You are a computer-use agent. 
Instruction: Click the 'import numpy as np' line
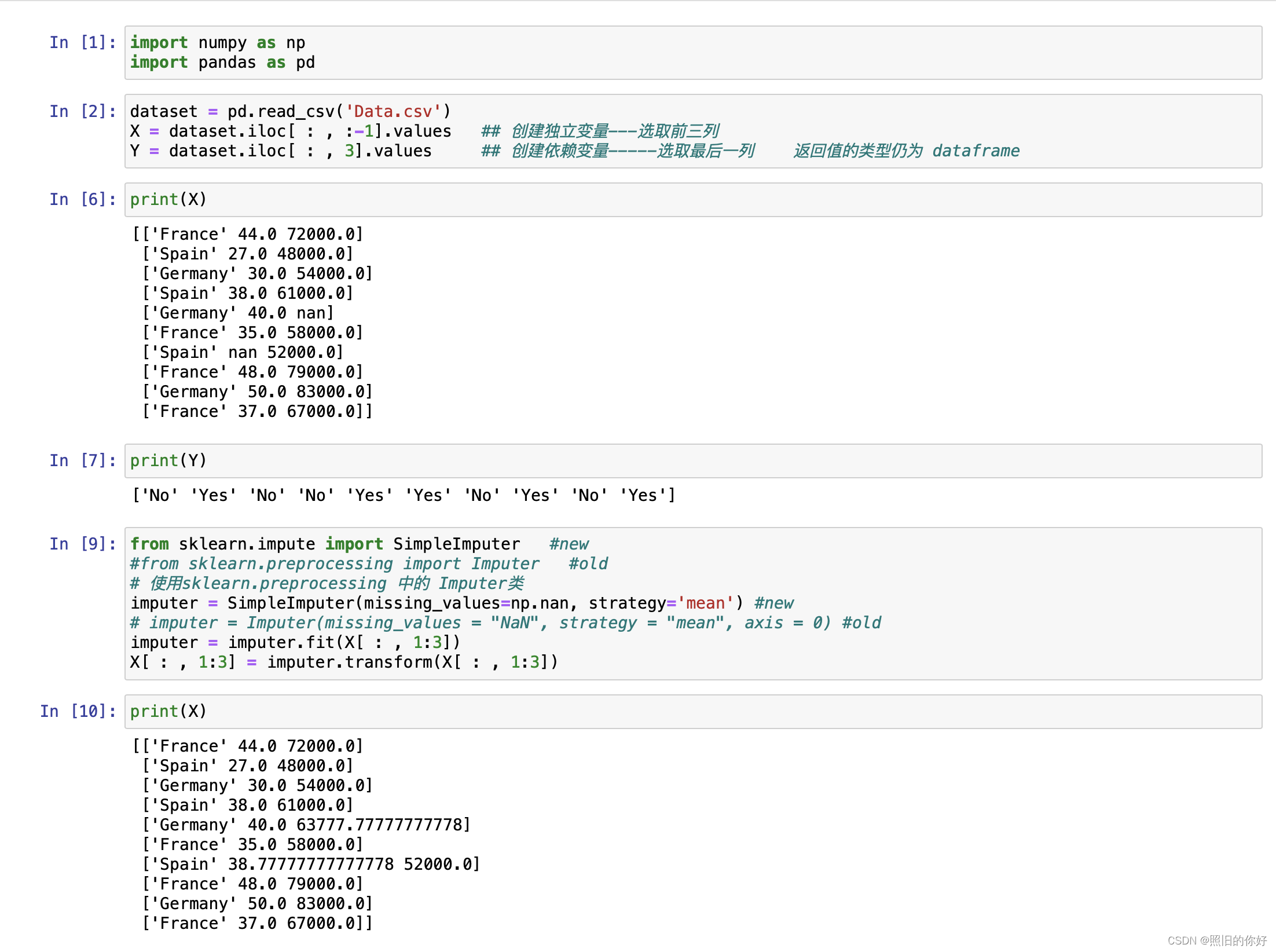pos(218,43)
